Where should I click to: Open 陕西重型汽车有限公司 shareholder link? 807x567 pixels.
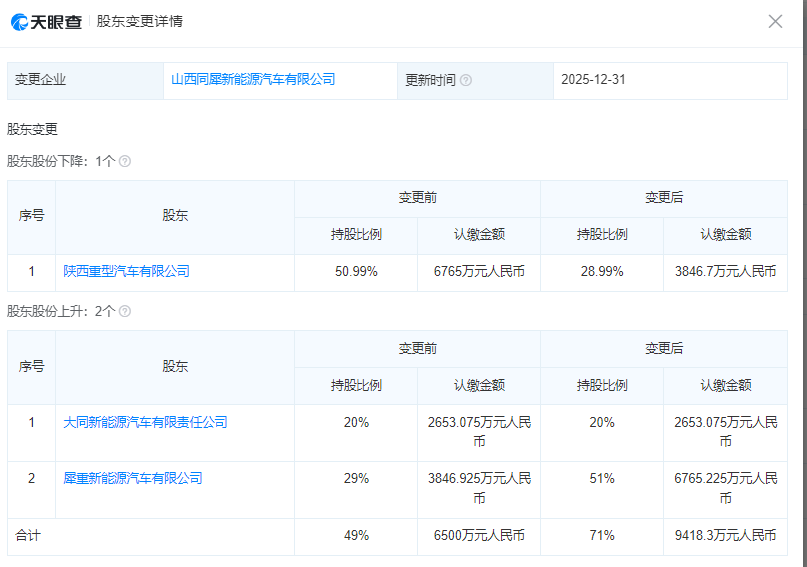[x=126, y=271]
